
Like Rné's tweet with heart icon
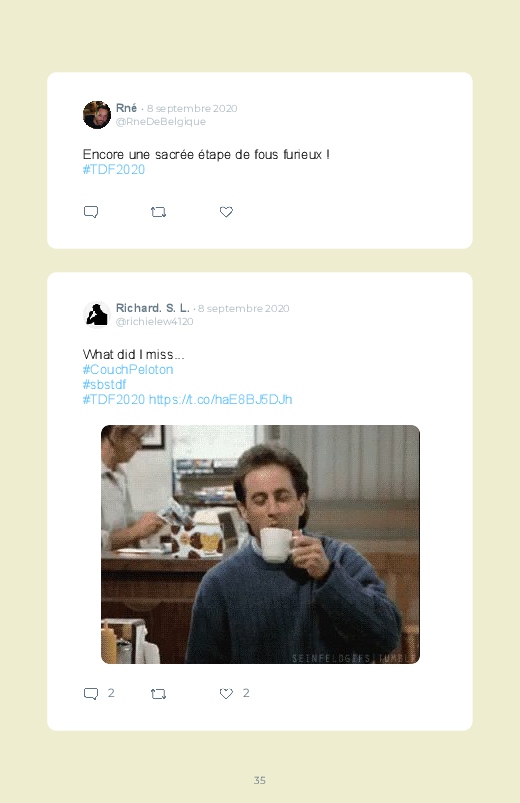[x=226, y=212]
